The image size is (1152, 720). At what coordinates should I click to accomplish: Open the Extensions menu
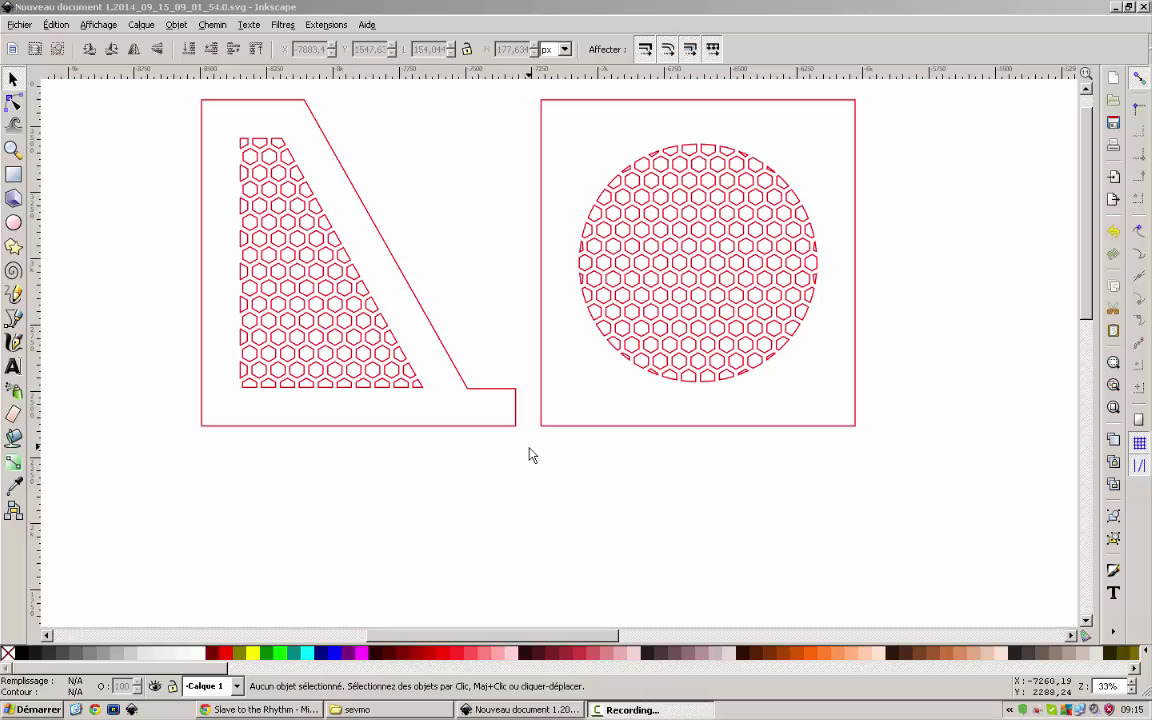pyautogui.click(x=326, y=24)
